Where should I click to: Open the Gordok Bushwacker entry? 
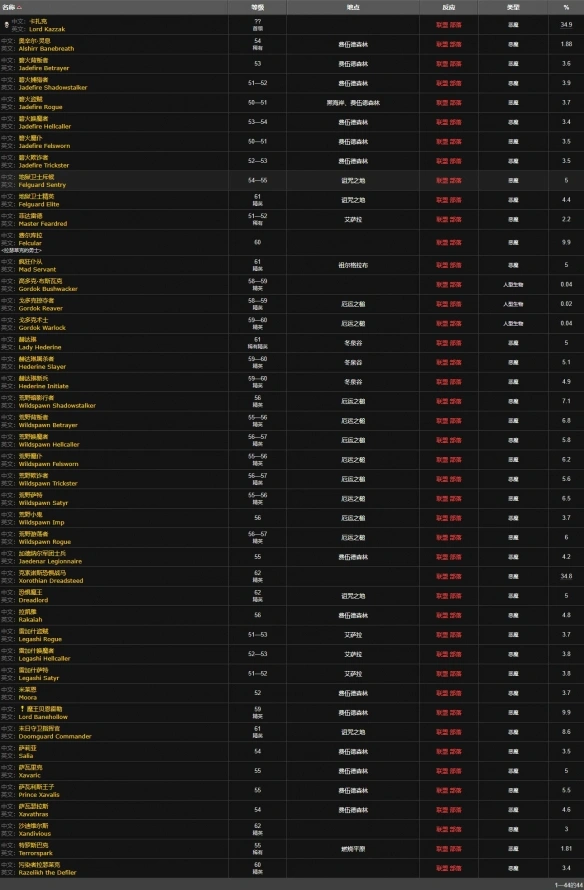pyautogui.click(x=48, y=289)
